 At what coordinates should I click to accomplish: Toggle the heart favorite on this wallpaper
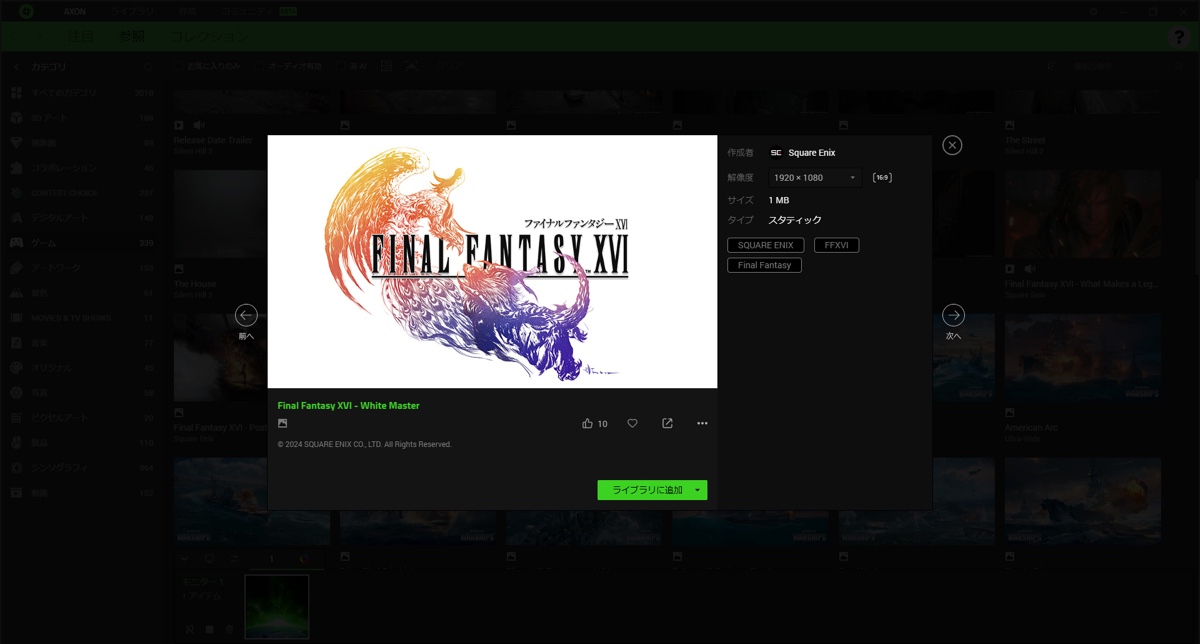[632, 424]
